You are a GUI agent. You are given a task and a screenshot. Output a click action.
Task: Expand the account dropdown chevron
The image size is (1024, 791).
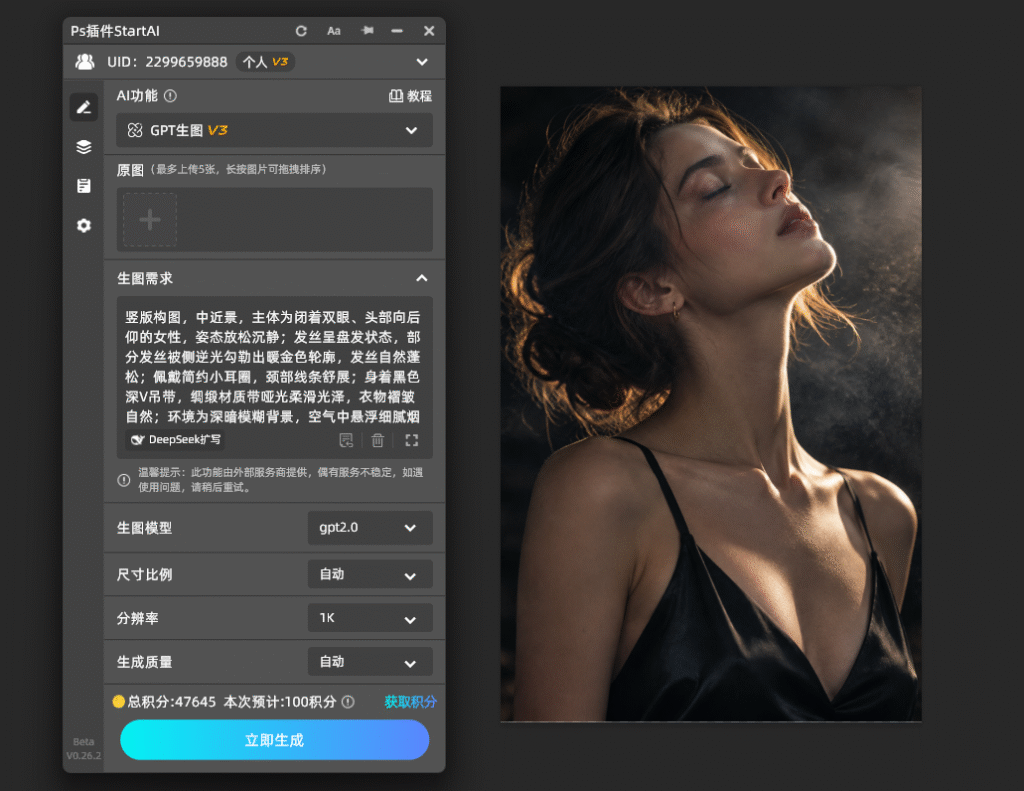(x=423, y=62)
